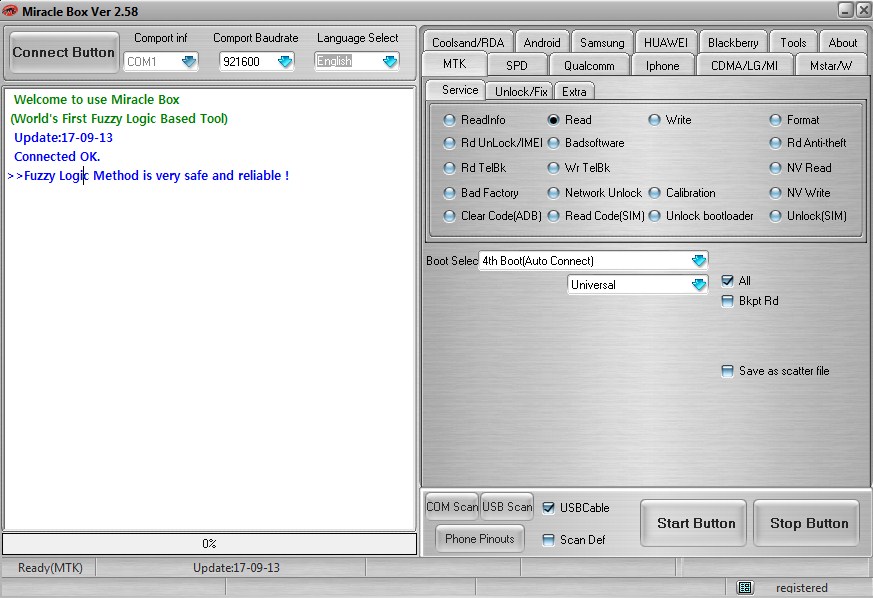Check the Bkpt Rd option
This screenshot has width=873, height=598.
point(728,301)
